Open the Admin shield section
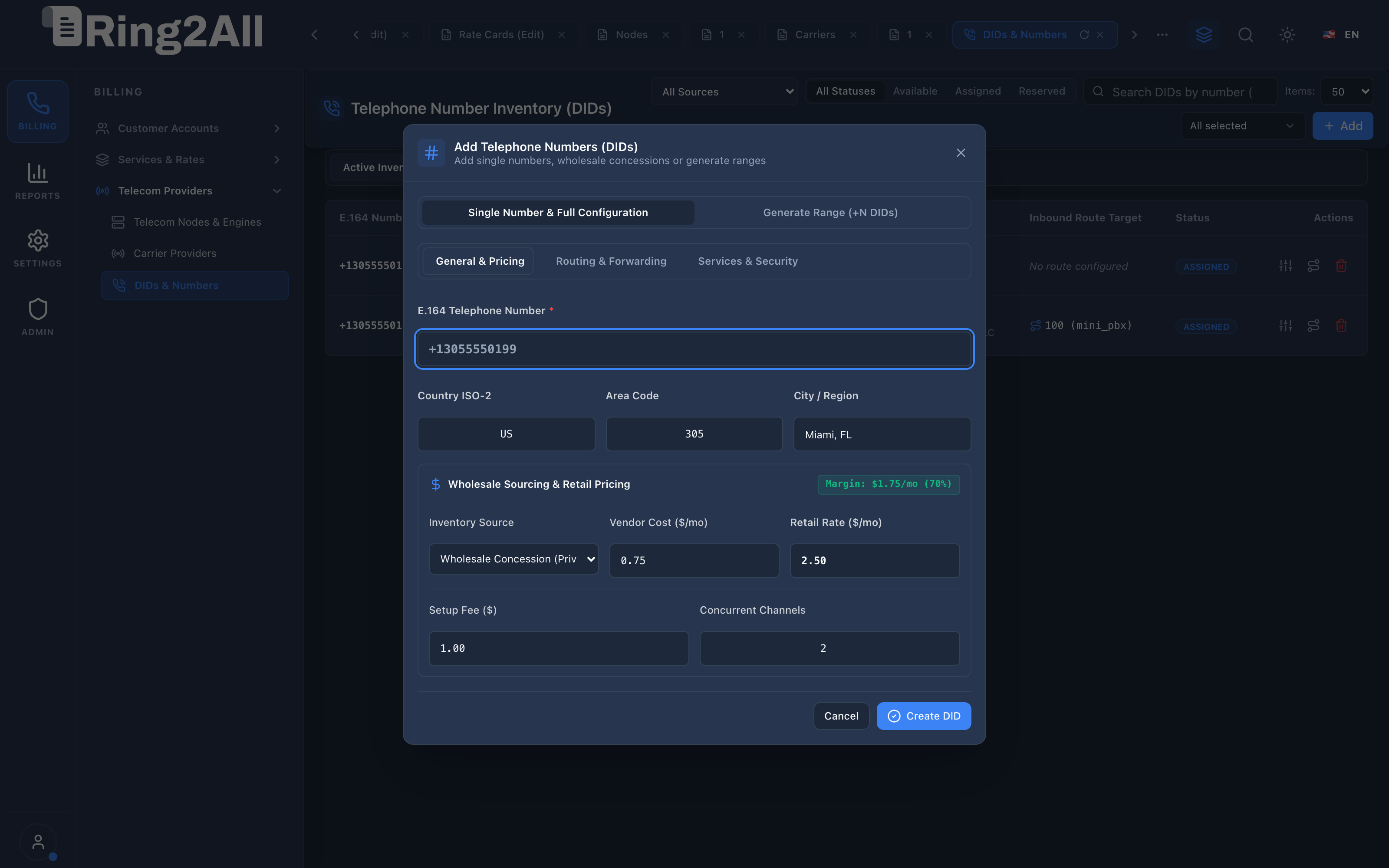Viewport: 1389px width, 868px height. pos(37,317)
